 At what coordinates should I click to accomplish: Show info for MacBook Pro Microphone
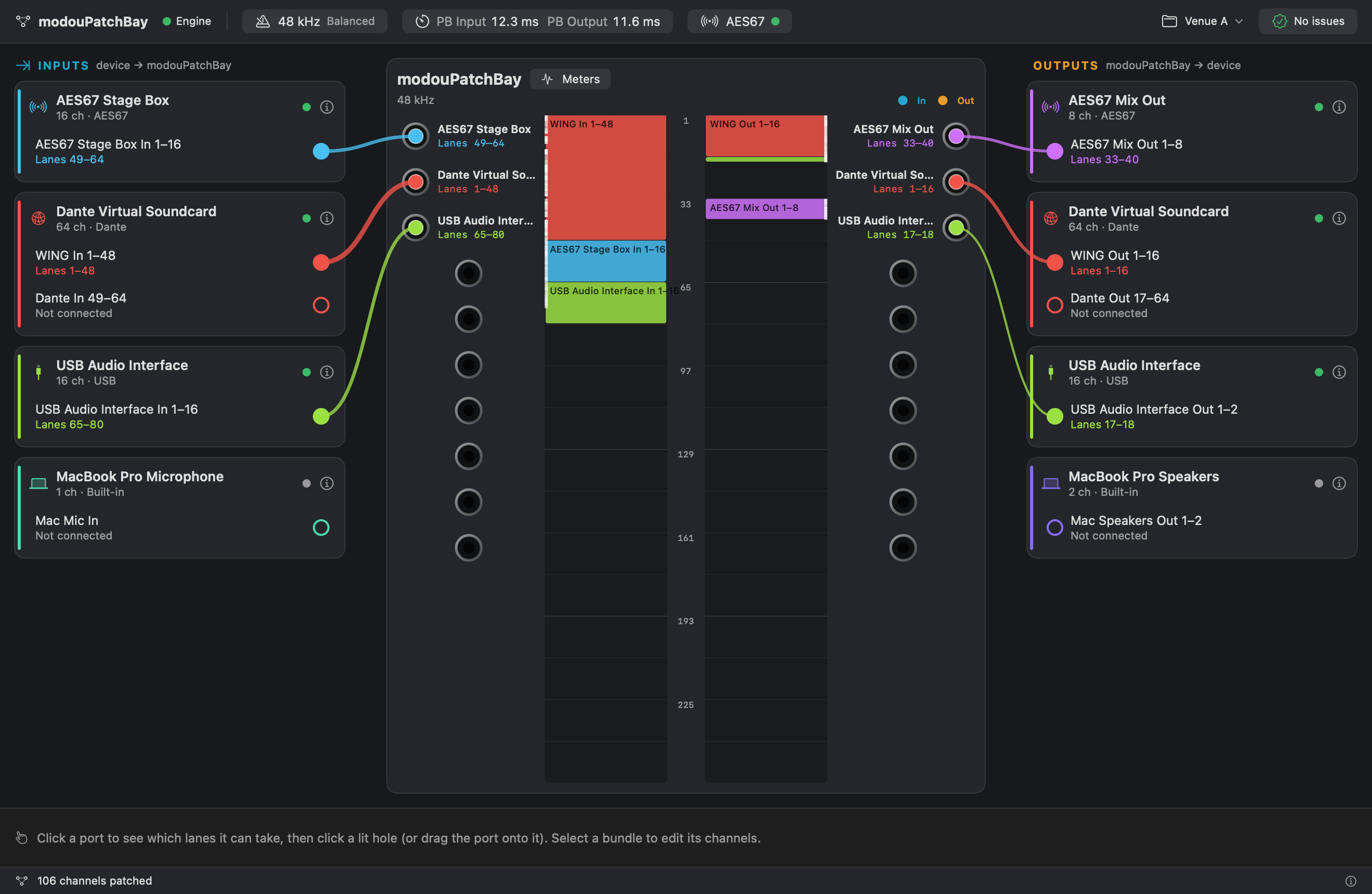(x=327, y=483)
